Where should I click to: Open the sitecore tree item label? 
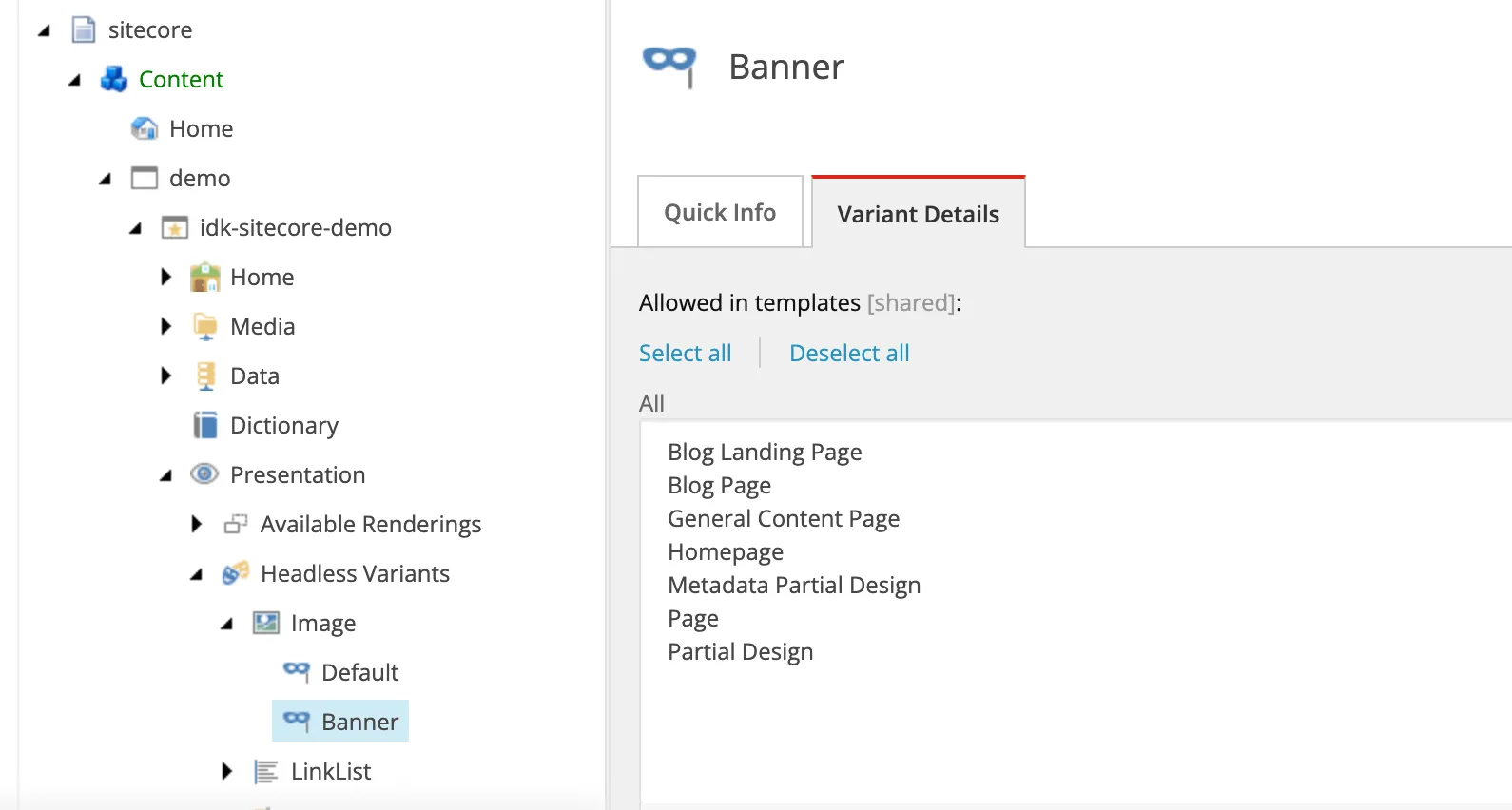(x=150, y=29)
